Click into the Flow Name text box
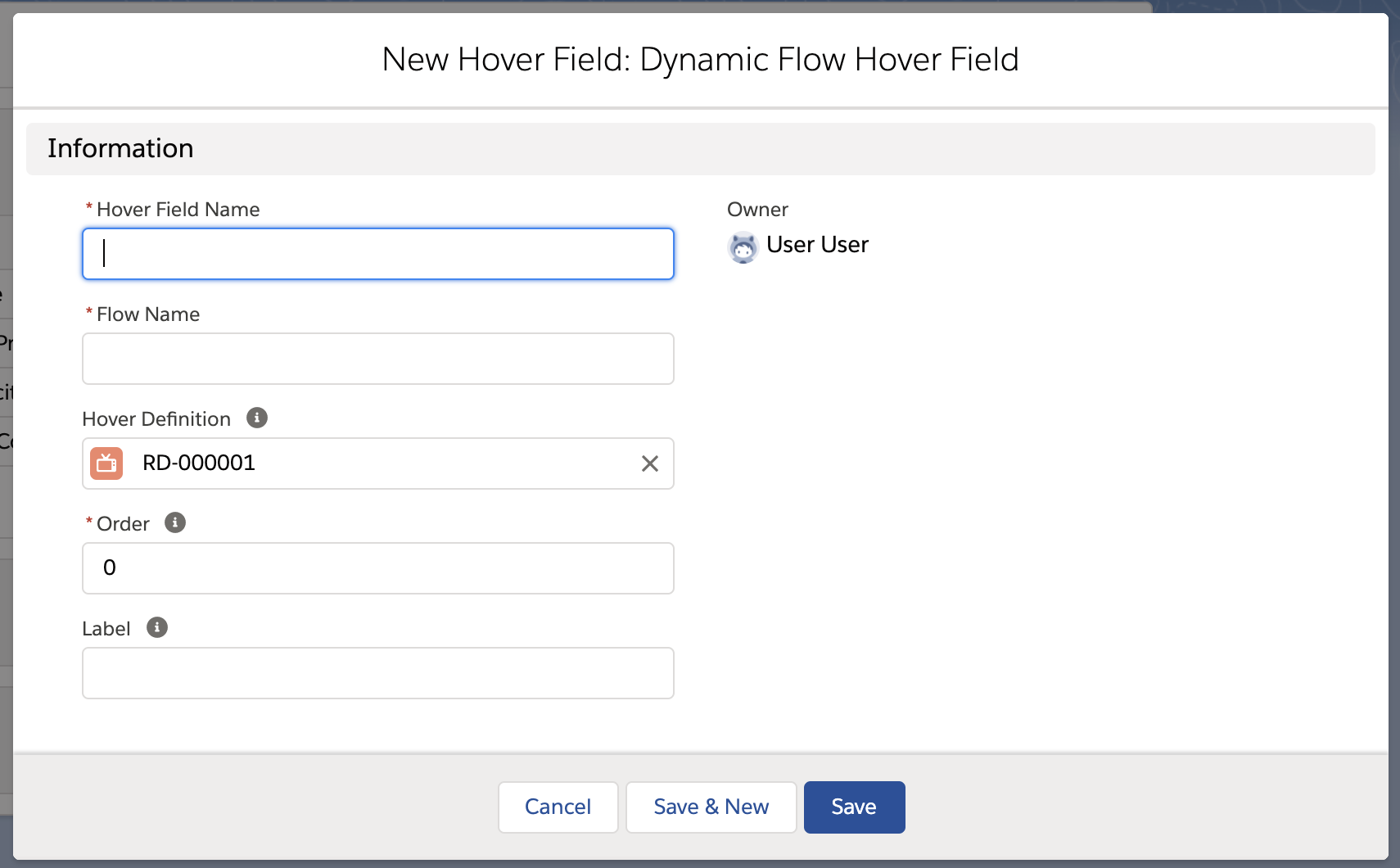 (377, 359)
